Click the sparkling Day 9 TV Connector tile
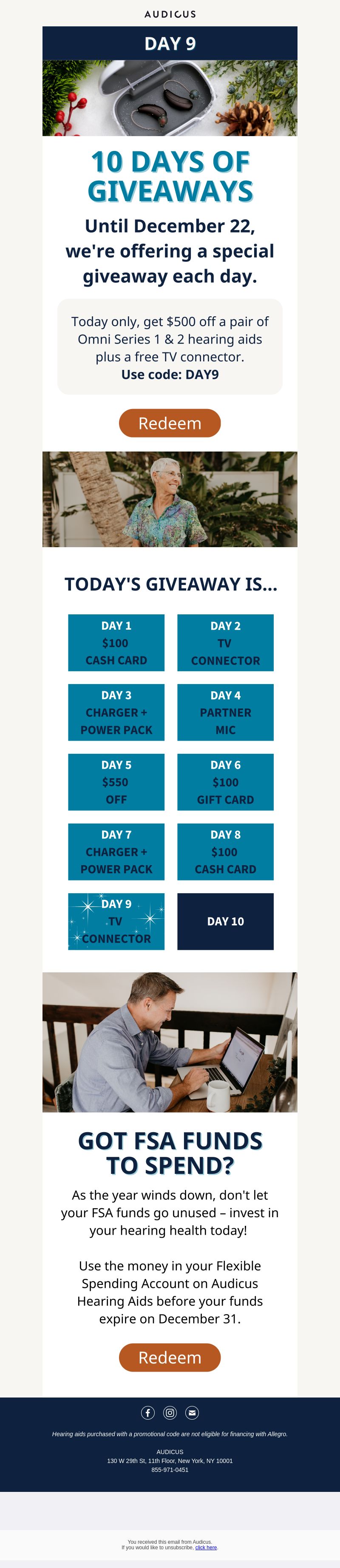Image resolution: width=340 pixels, height=1568 pixels. pyautogui.click(x=116, y=922)
